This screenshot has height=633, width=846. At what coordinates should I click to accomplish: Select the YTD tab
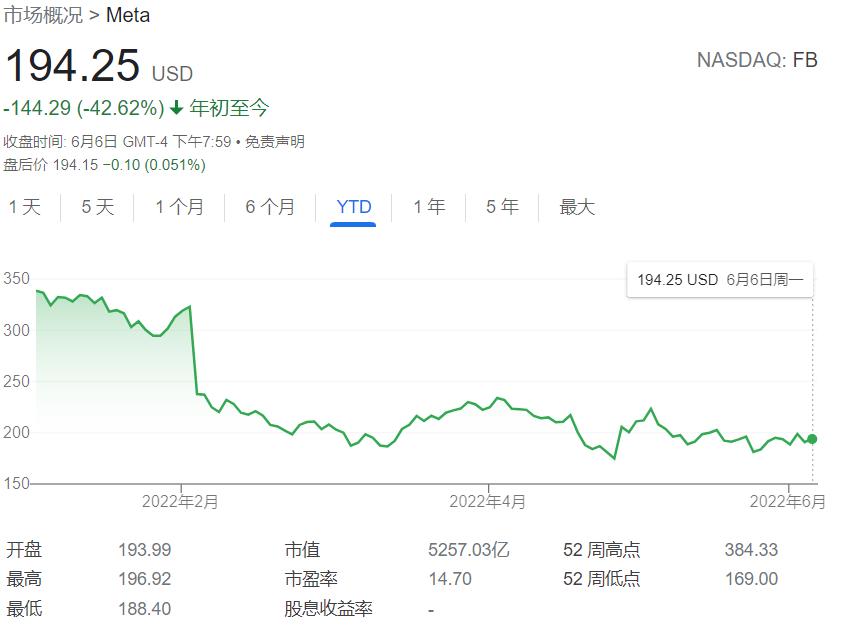(x=354, y=207)
